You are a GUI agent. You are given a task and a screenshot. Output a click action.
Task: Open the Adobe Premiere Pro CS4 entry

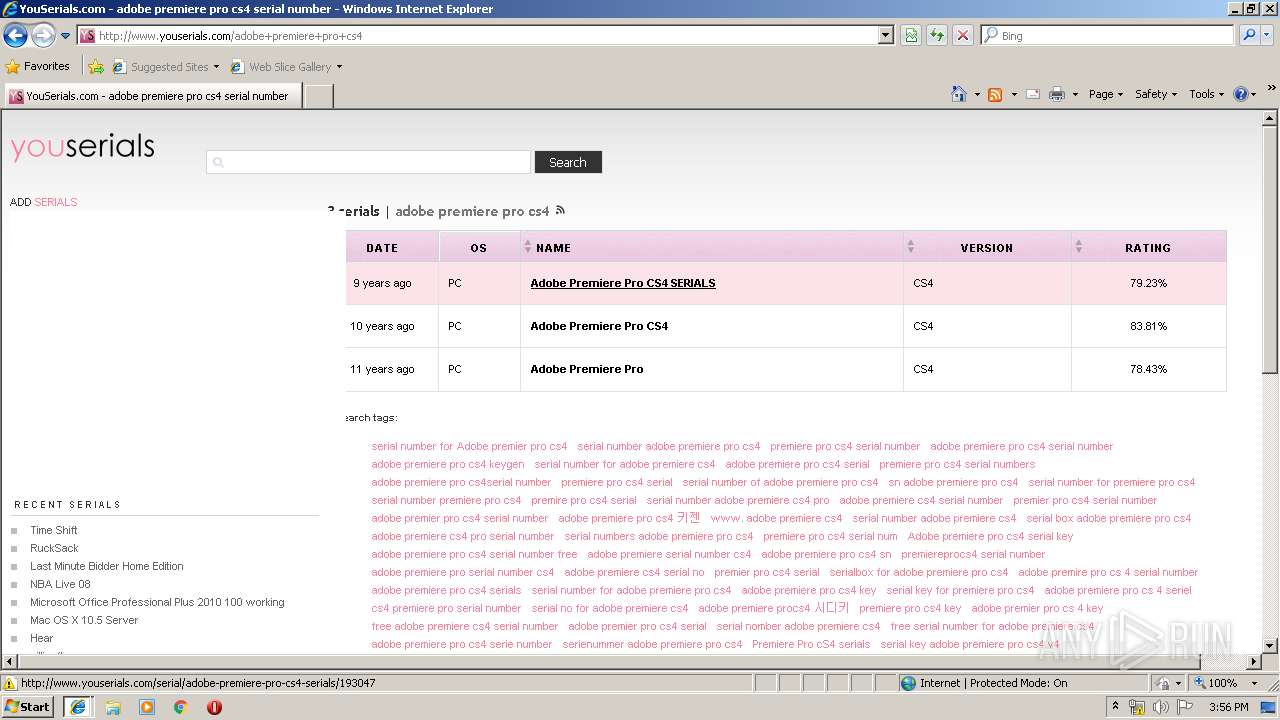point(599,326)
